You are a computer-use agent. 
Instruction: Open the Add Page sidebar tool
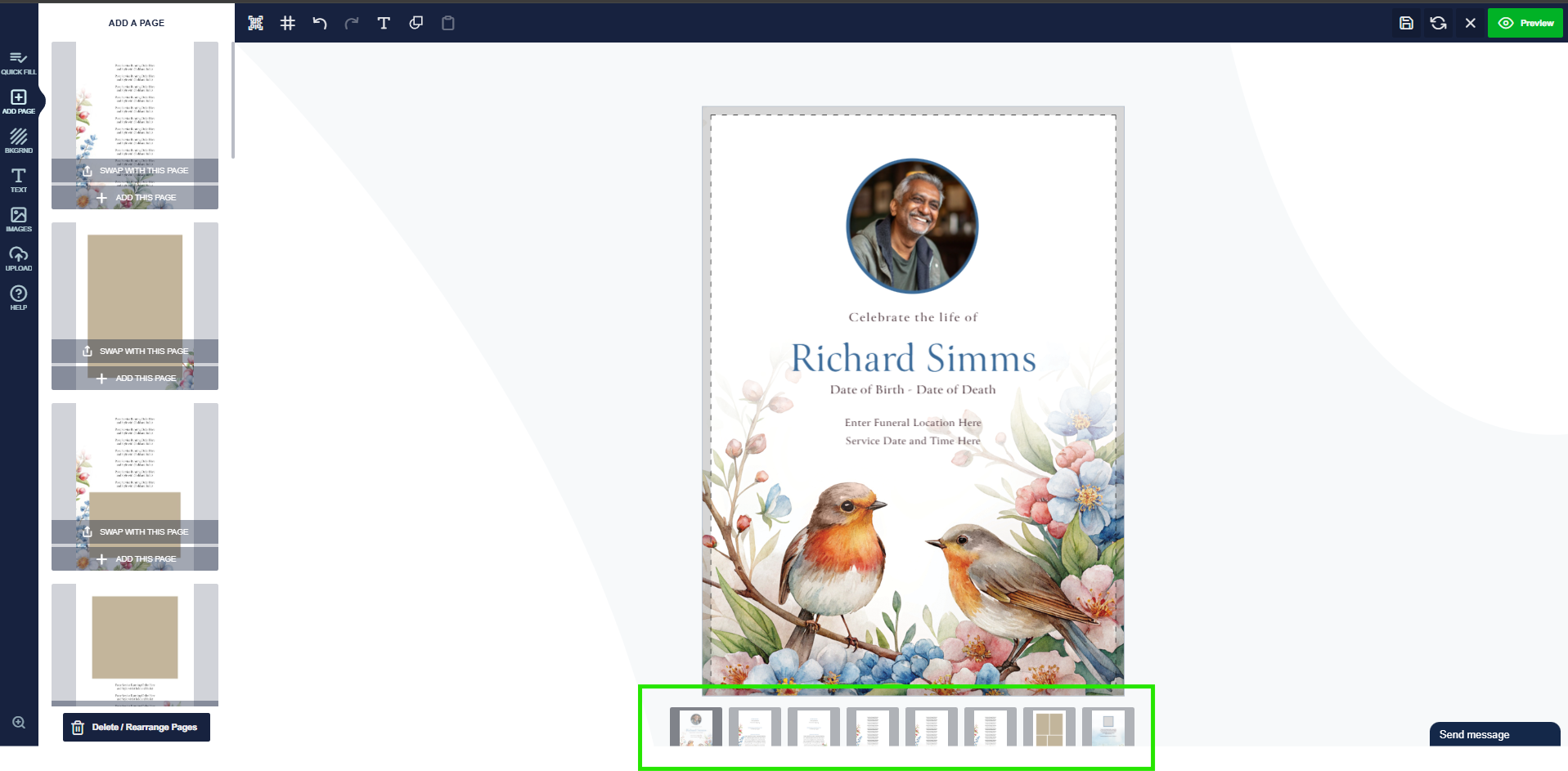19,102
